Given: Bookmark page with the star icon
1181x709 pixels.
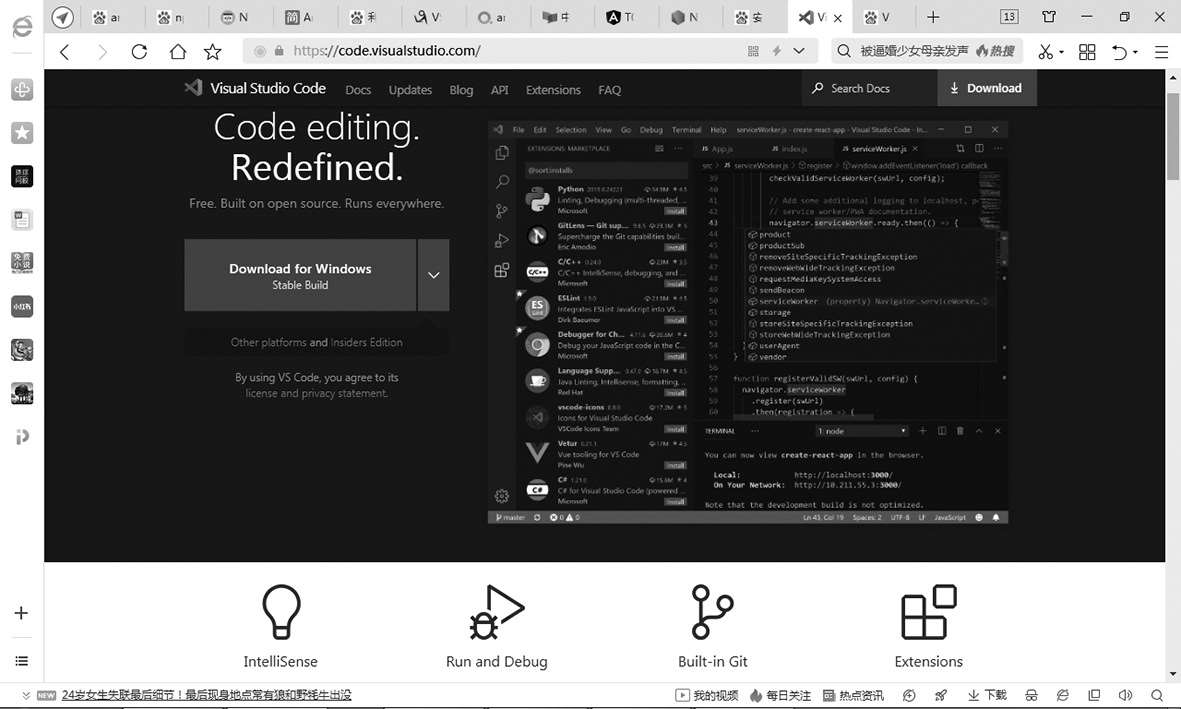Looking at the screenshot, I should click(213, 52).
